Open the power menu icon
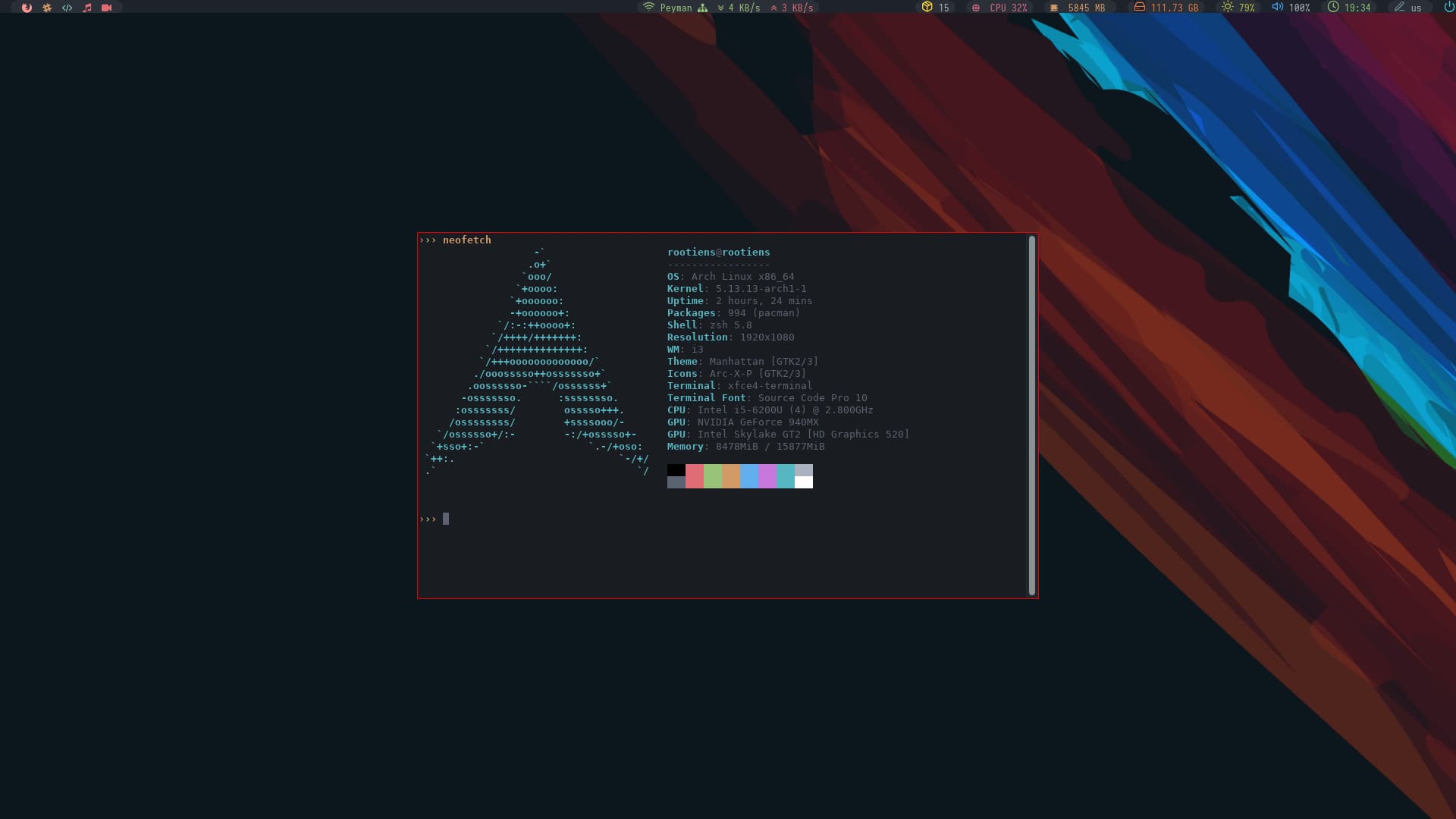1456x819 pixels. click(1449, 7)
